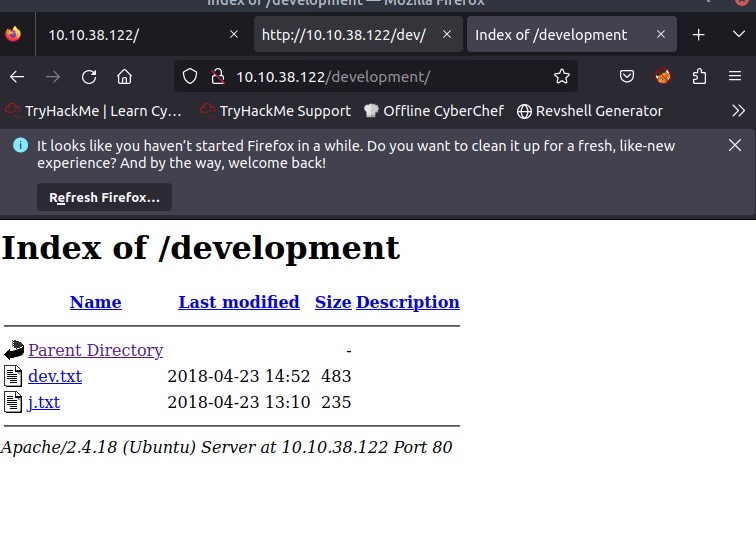Open the j.txt file link
756x556 pixels.
[44, 402]
